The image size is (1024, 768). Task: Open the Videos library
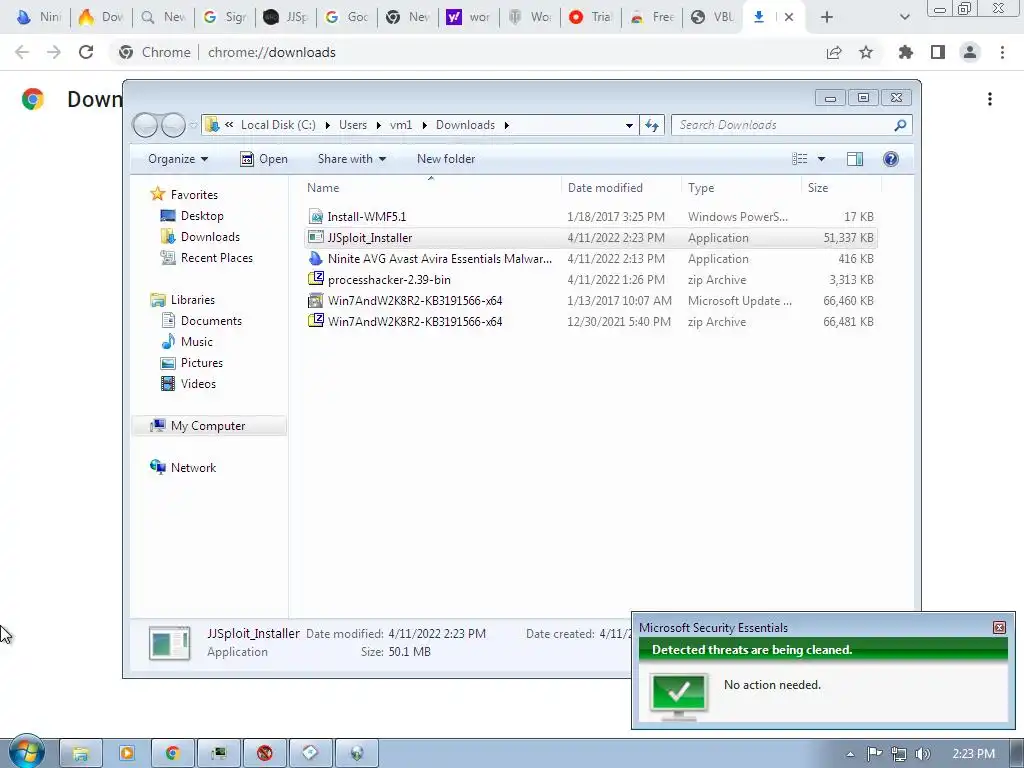198,383
